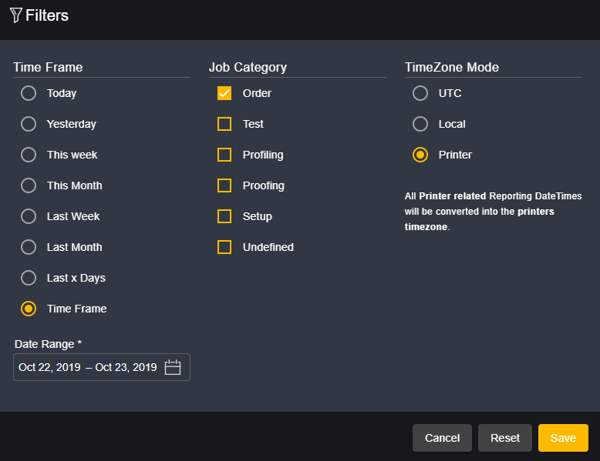Set TimeZone Mode to Local
The height and width of the screenshot is (461, 600).
(x=421, y=124)
